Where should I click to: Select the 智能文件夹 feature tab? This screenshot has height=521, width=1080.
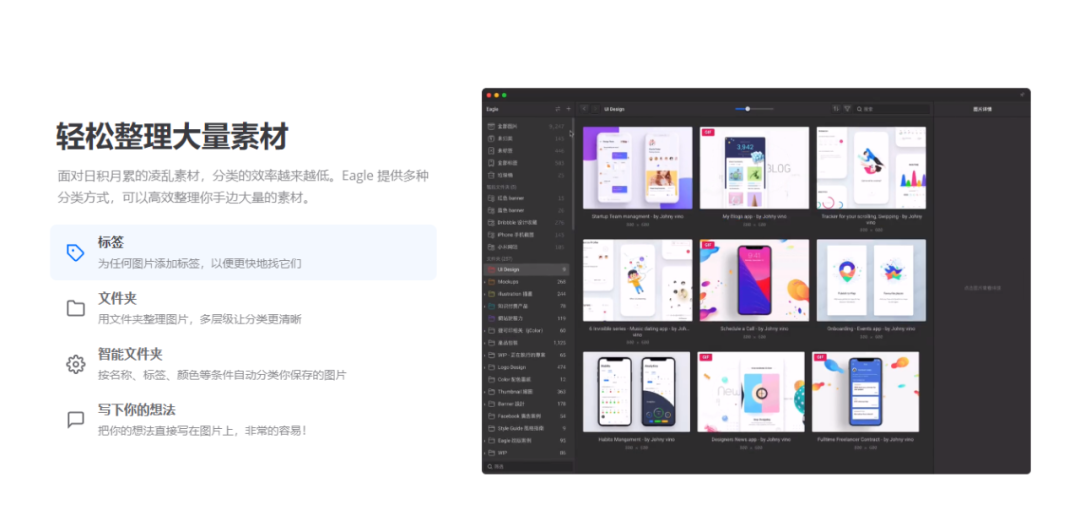click(243, 364)
